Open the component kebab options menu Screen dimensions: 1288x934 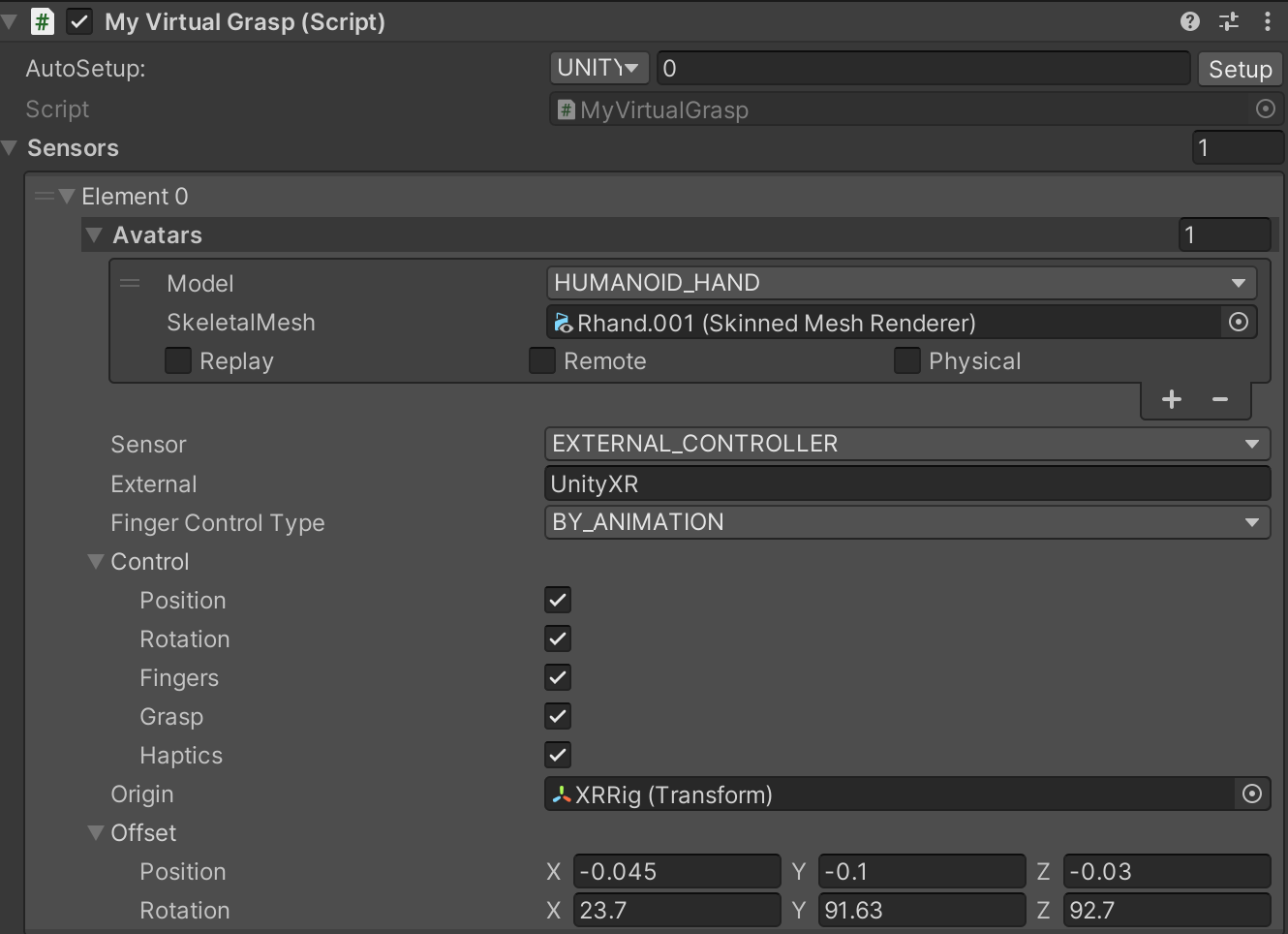click(x=1268, y=21)
